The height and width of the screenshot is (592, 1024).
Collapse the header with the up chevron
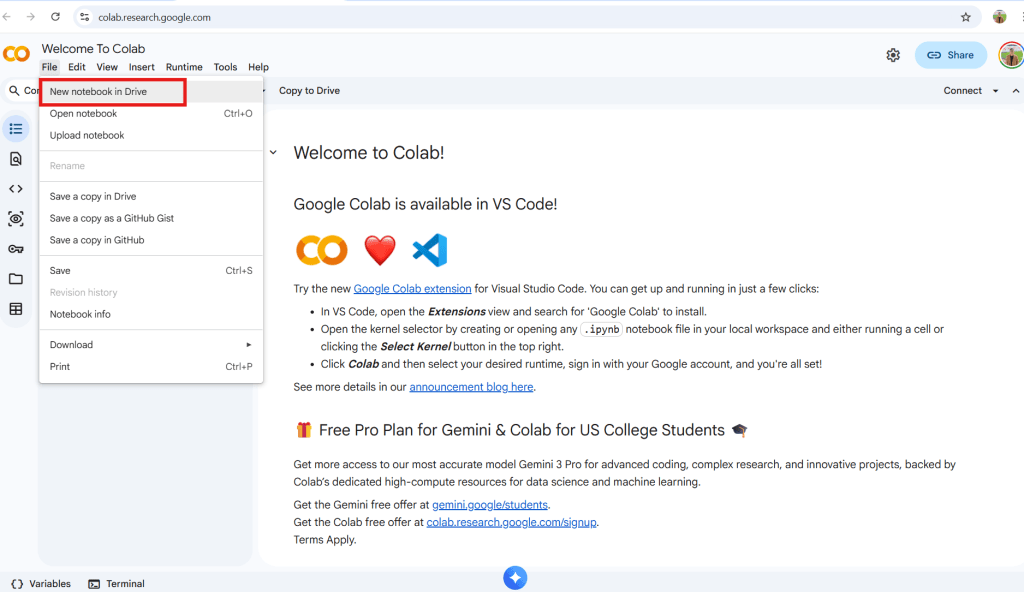1016,91
